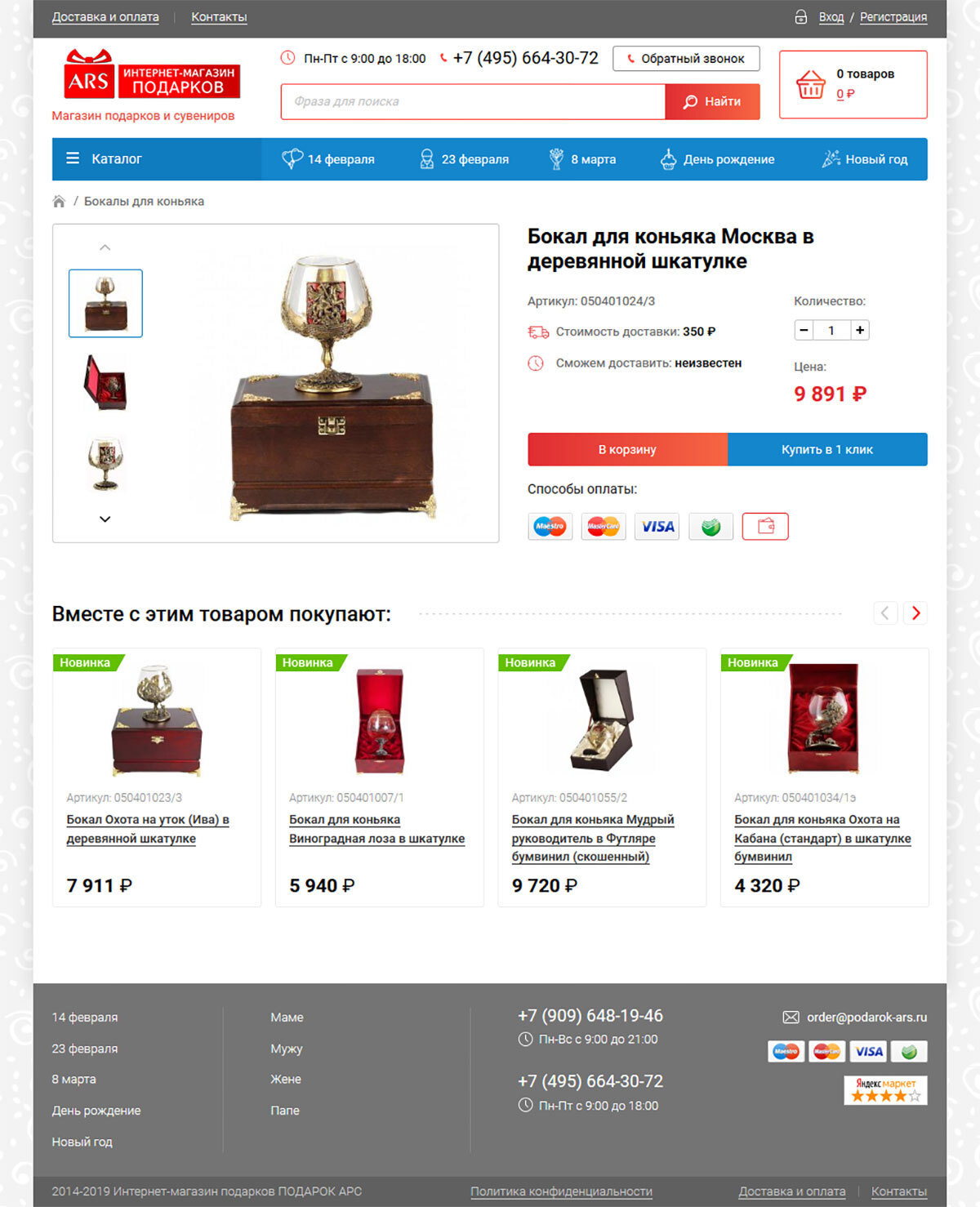Click Купить в 1 клик button
The height and width of the screenshot is (1207, 980).
coord(827,449)
